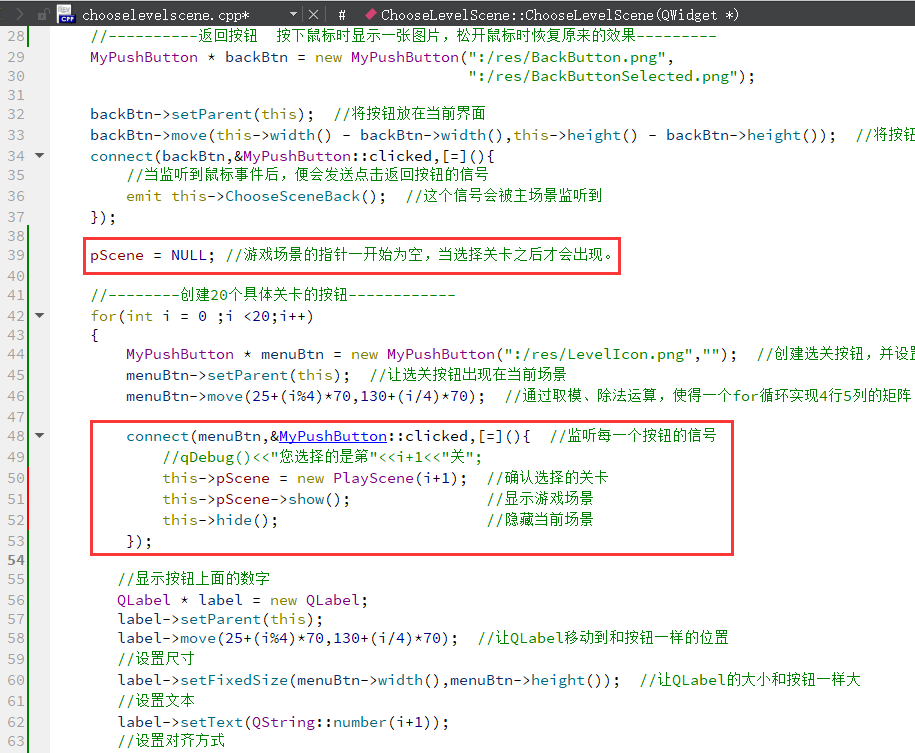This screenshot has width=915, height=753.
Task: Click 'for(int i = 0 ;i <20;i++)' line
Action: pyautogui.click(x=202, y=316)
